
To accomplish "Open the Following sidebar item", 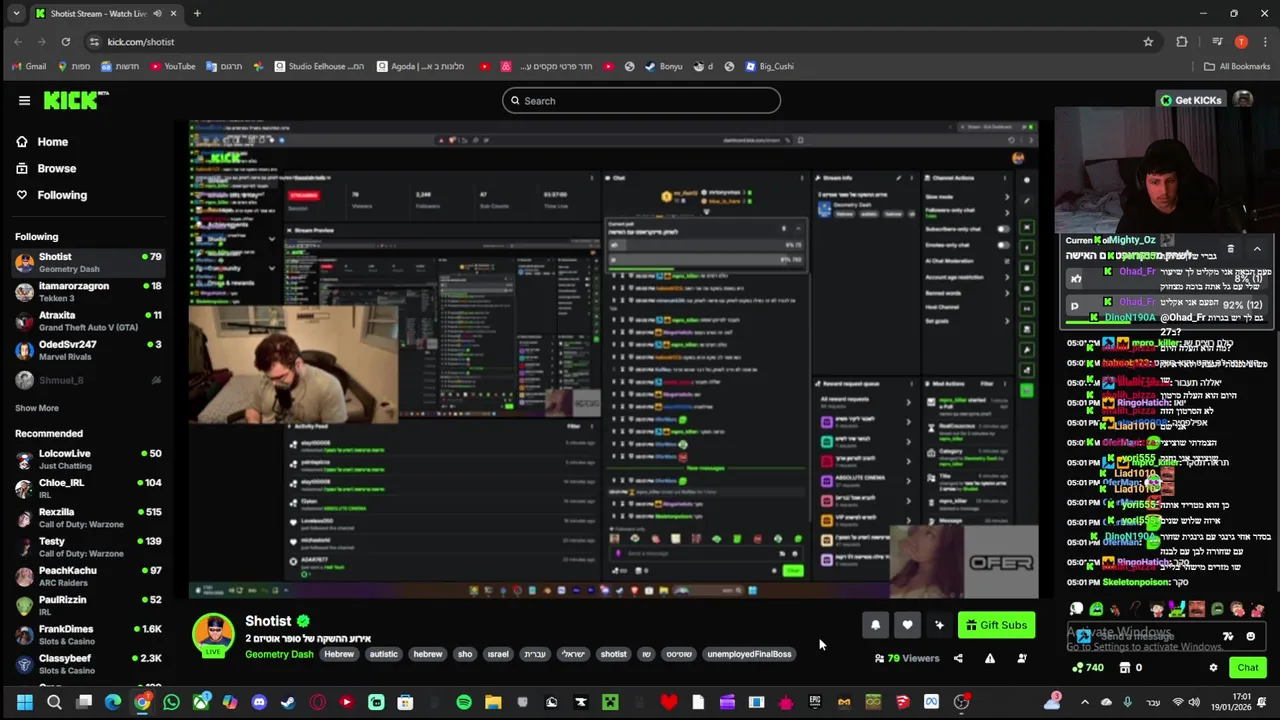I will pyautogui.click(x=62, y=195).
